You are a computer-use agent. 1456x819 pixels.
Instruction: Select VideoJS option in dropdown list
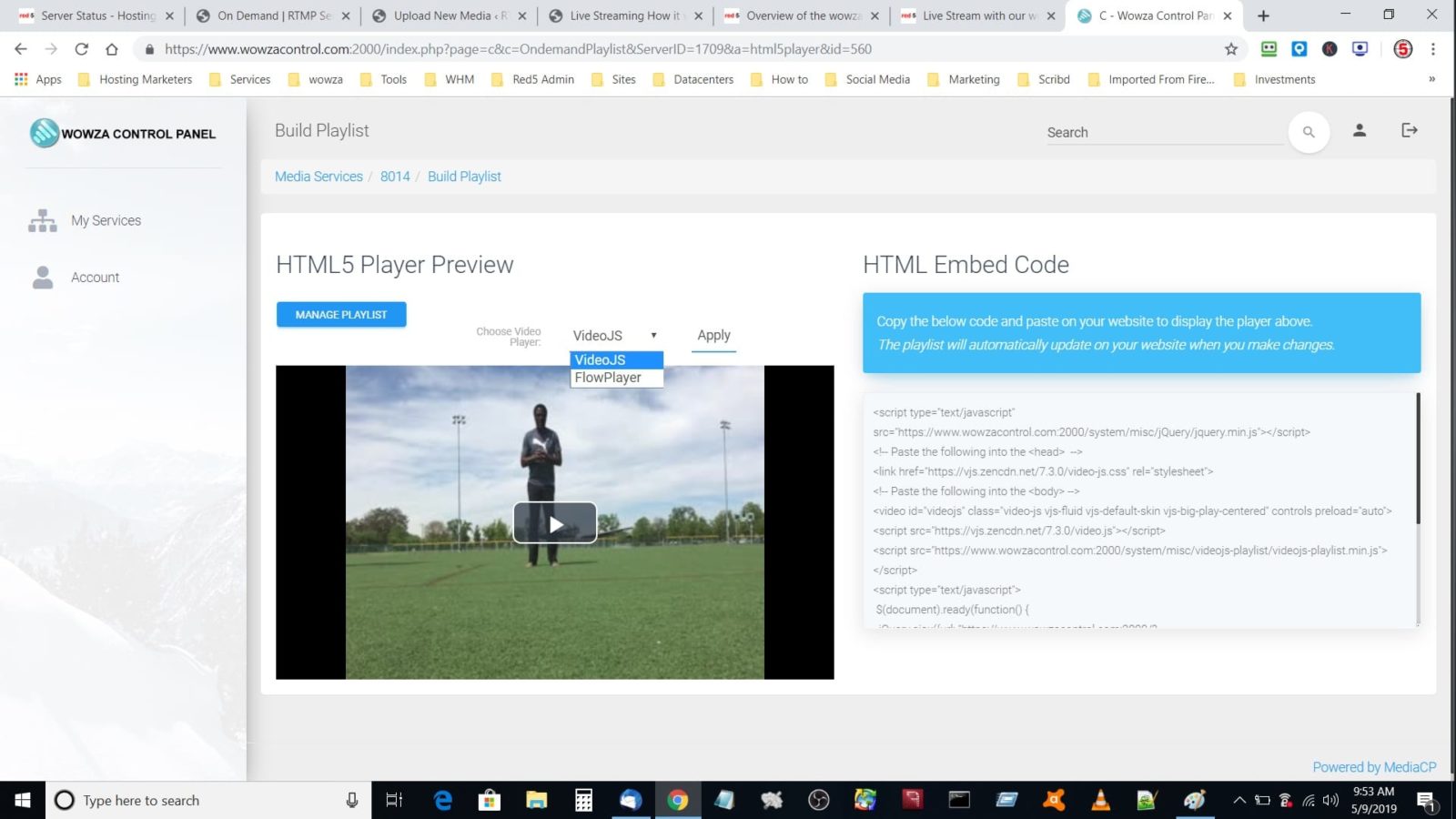pyautogui.click(x=617, y=359)
